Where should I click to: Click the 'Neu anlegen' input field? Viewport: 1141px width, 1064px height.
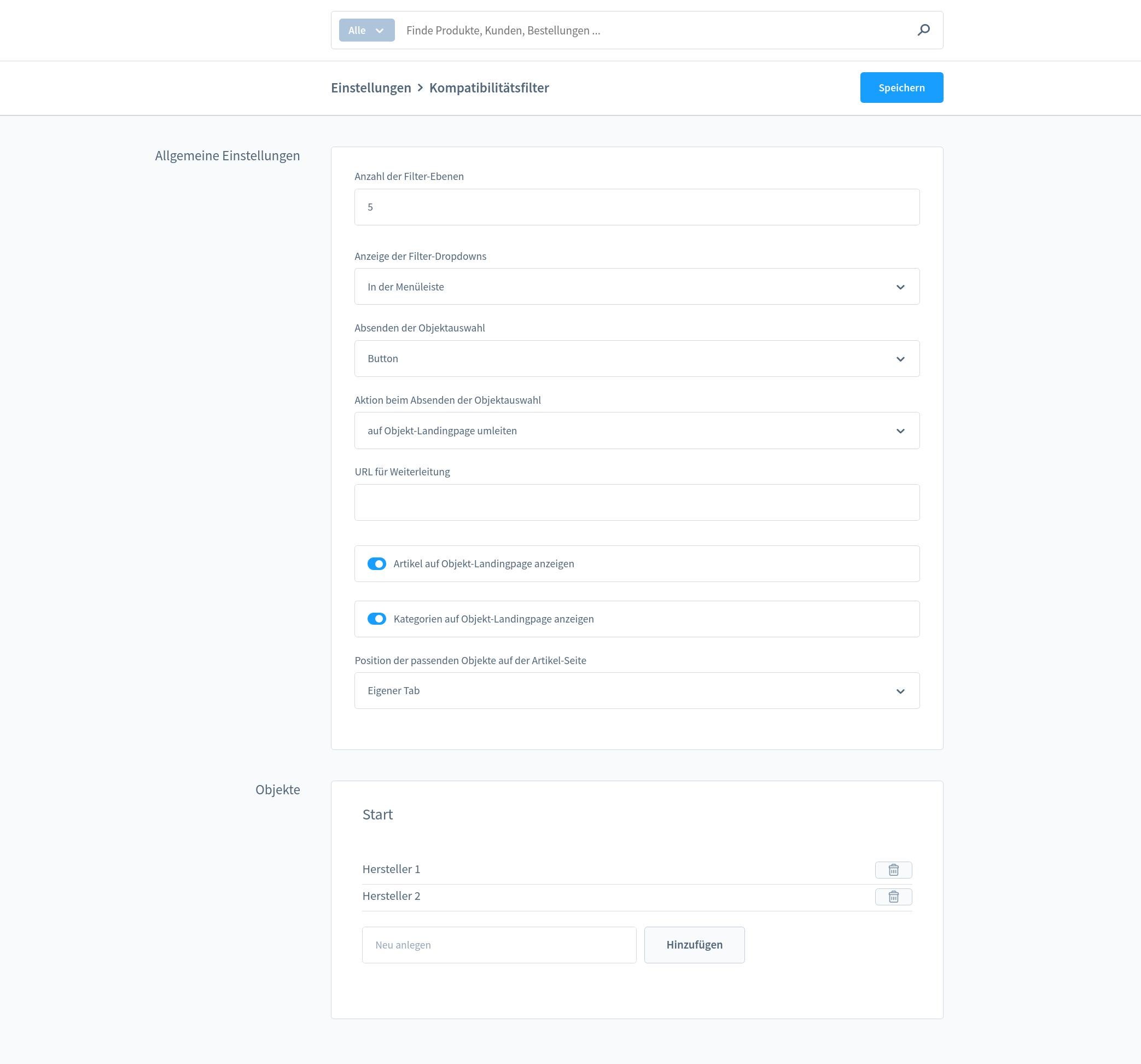click(499, 945)
